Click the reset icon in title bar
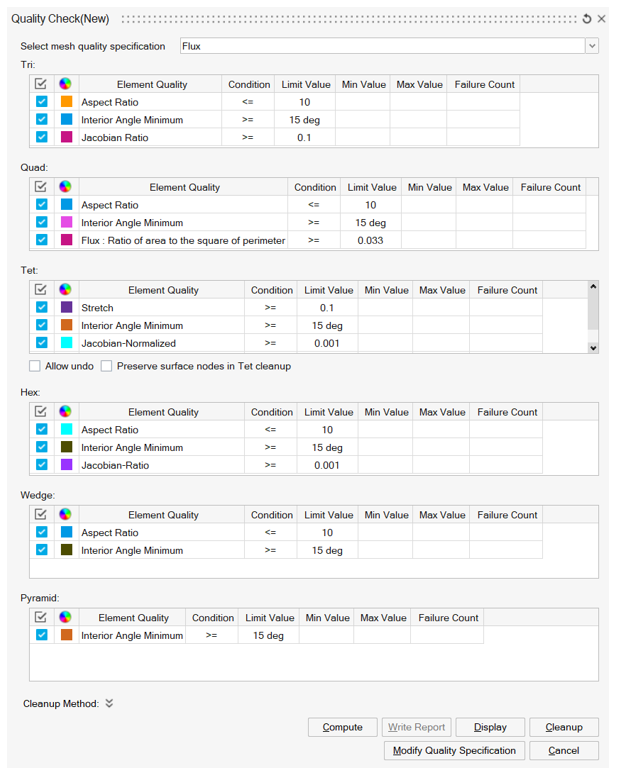 click(587, 19)
